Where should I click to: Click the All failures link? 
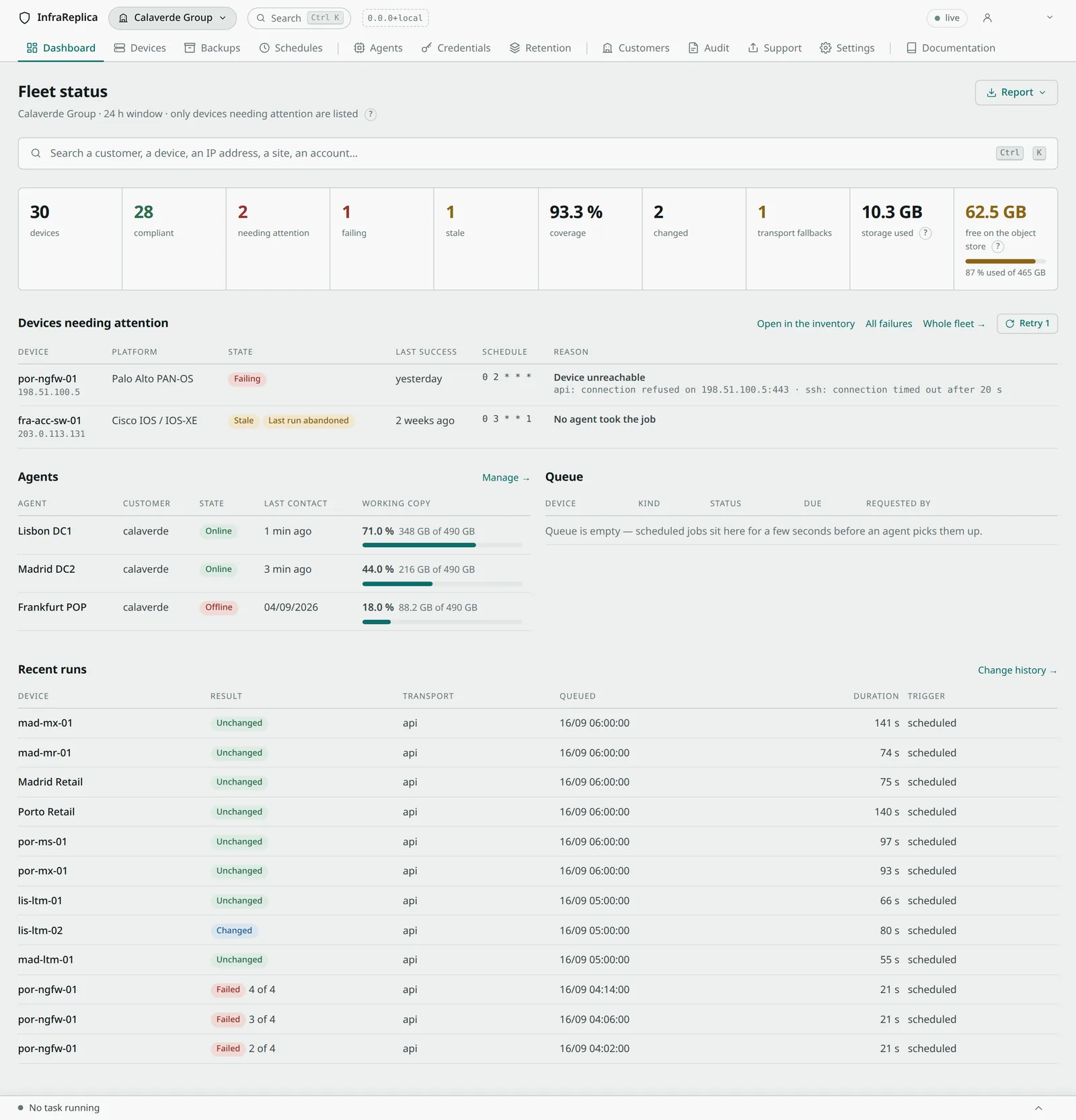coord(888,324)
